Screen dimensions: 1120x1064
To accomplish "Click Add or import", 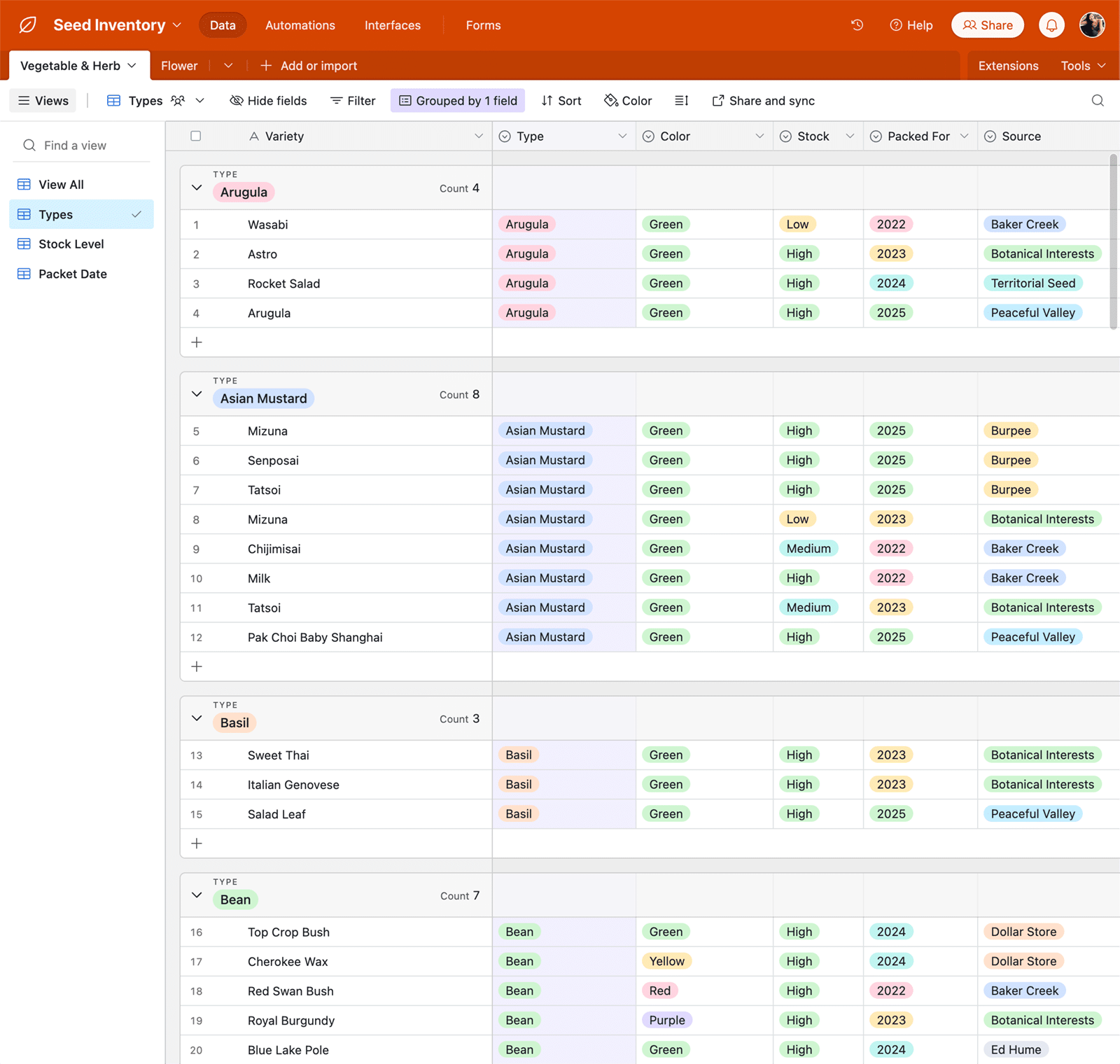I will (309, 66).
